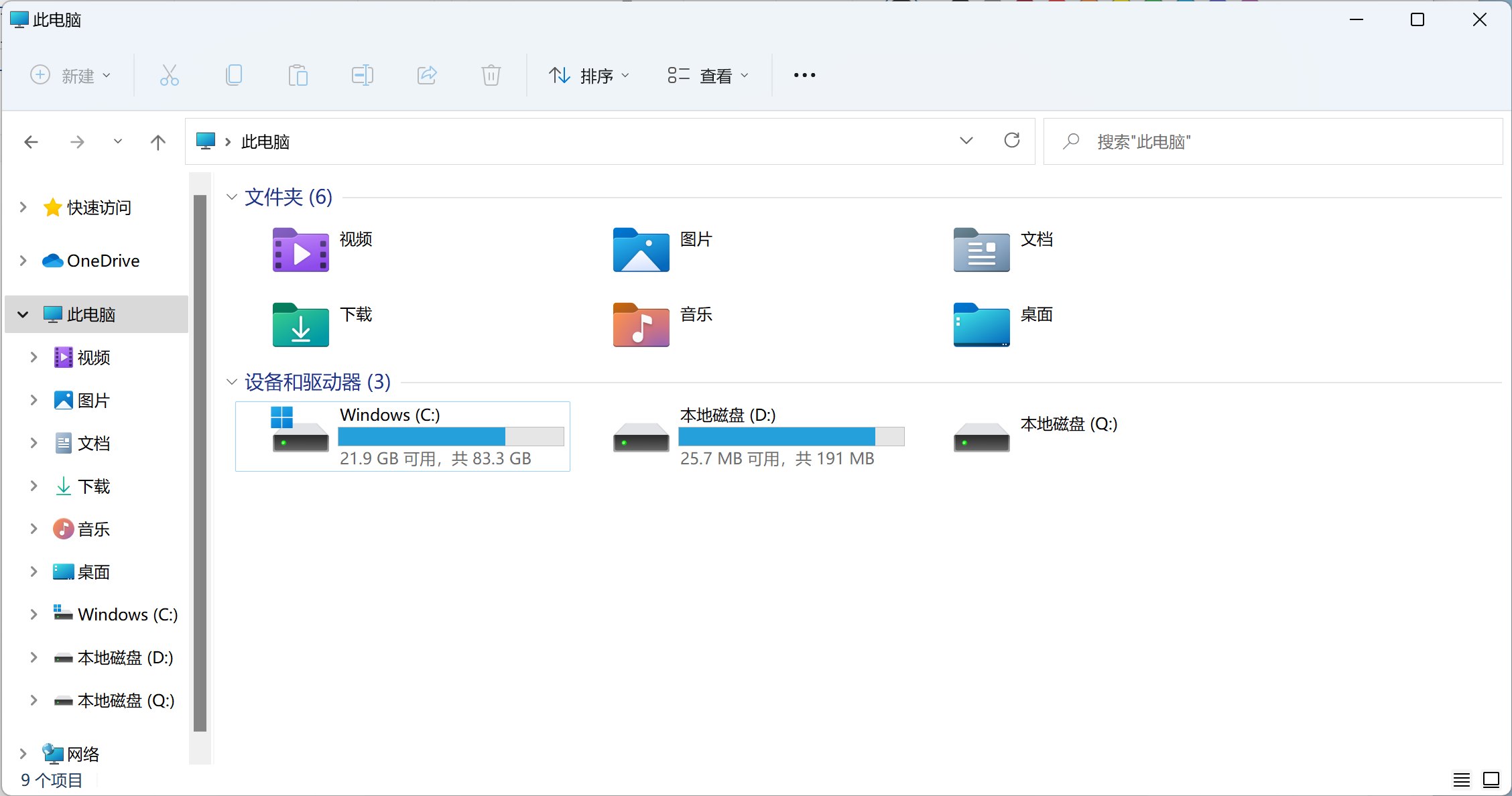
Task: Refresh the current folder view
Action: (x=1011, y=141)
